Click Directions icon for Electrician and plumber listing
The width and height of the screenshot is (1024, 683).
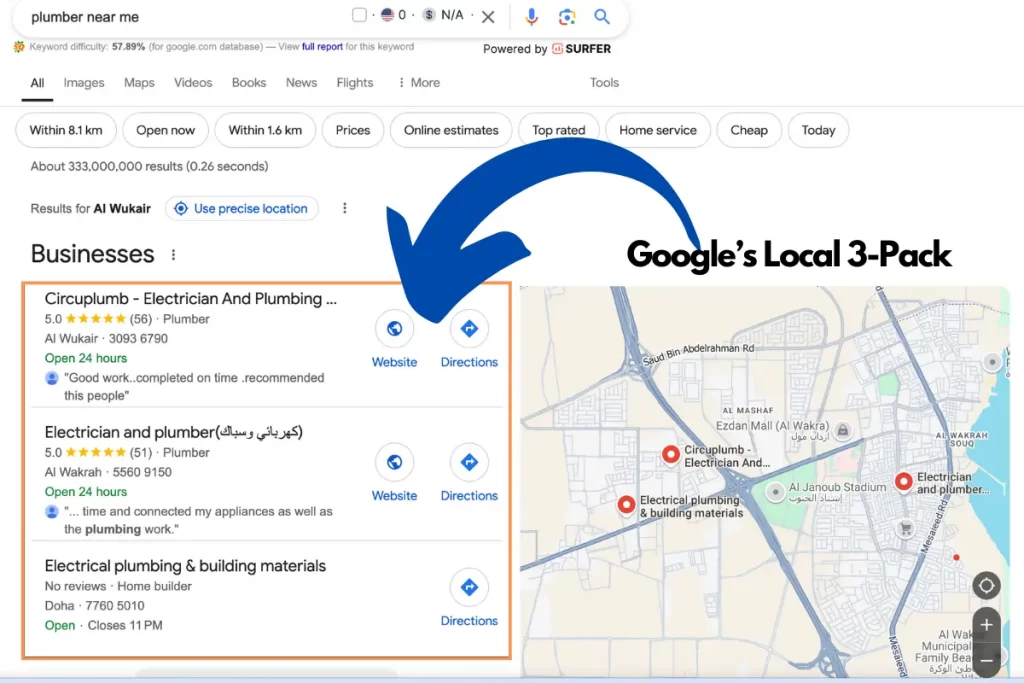coord(469,462)
